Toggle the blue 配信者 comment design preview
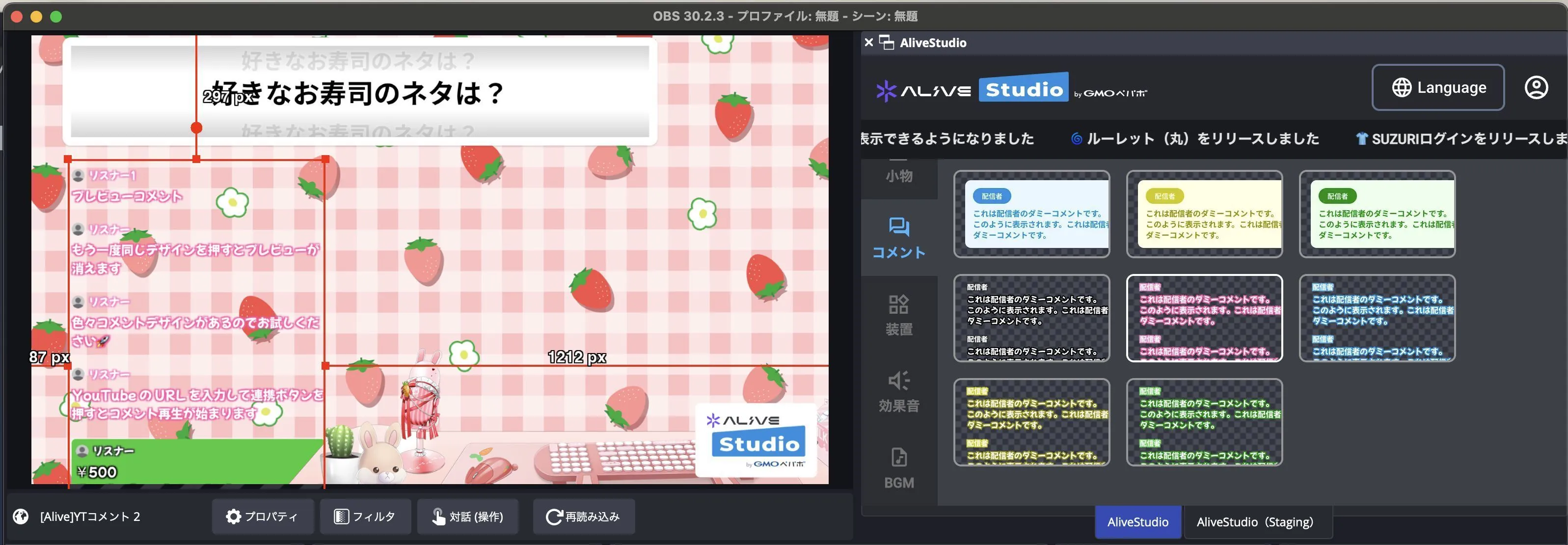Image resolution: width=1568 pixels, height=545 pixels. [x=1033, y=215]
